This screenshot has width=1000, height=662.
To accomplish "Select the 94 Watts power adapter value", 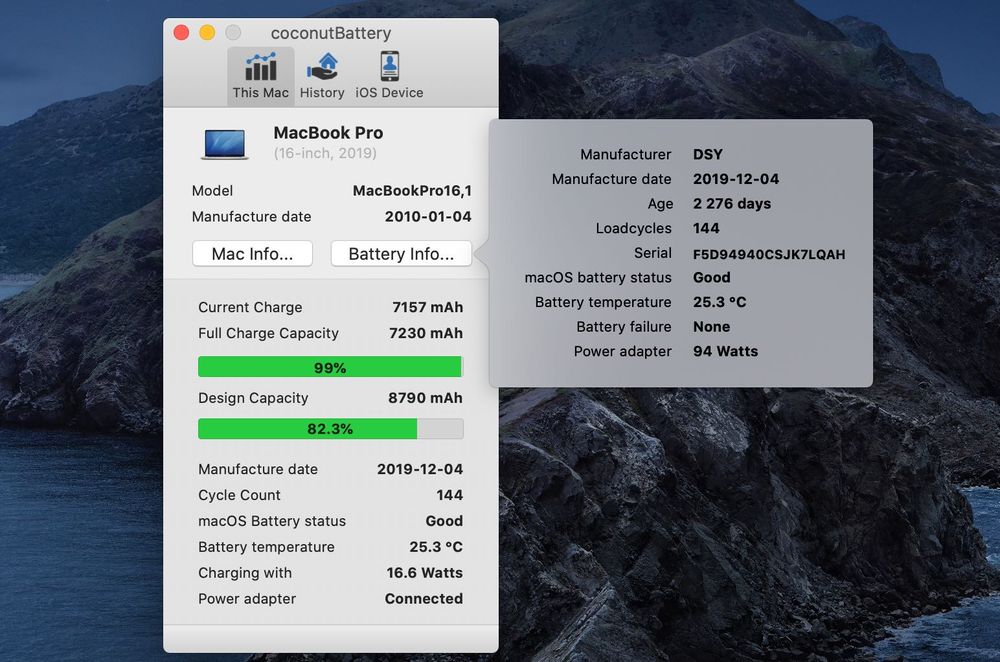I will click(726, 351).
